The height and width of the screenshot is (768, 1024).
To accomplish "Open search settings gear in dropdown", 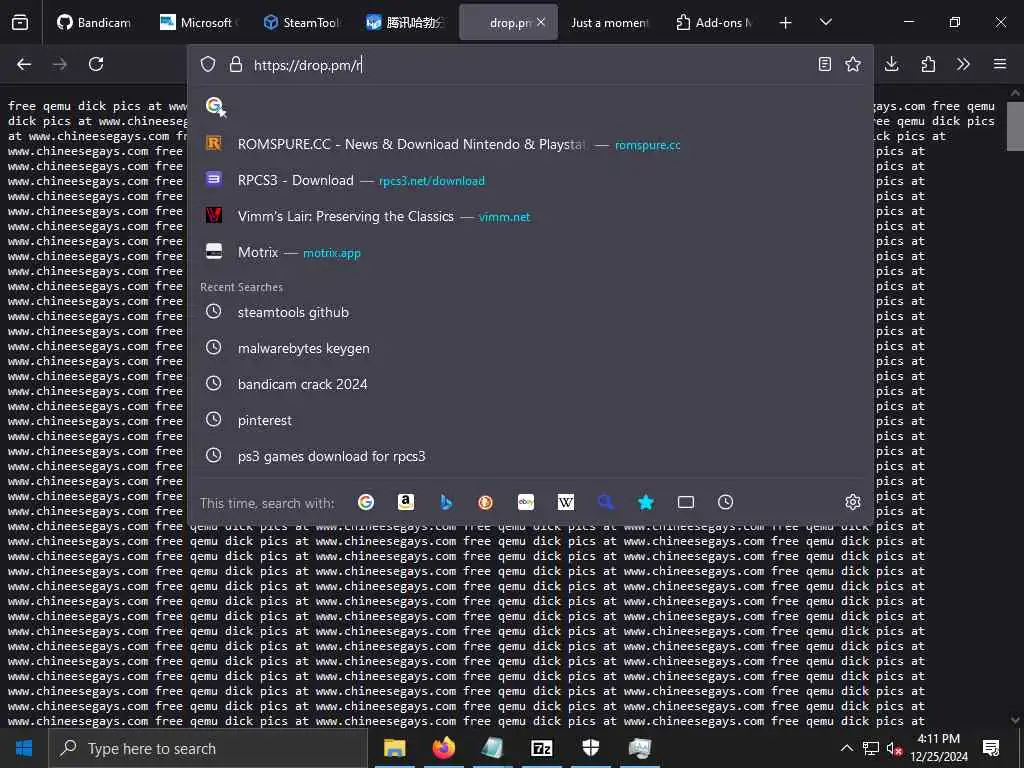I will click(852, 502).
